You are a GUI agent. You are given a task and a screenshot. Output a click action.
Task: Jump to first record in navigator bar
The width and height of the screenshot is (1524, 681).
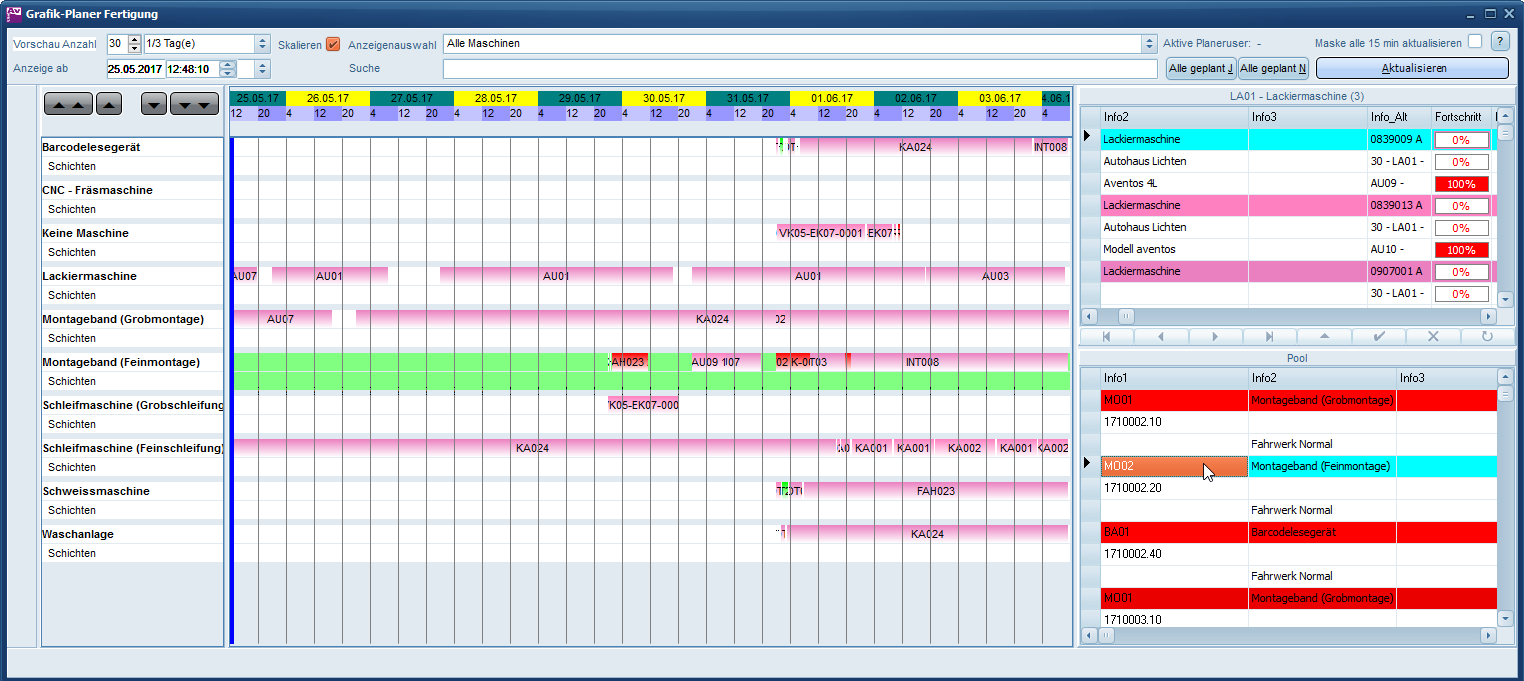pyautogui.click(x=1106, y=337)
